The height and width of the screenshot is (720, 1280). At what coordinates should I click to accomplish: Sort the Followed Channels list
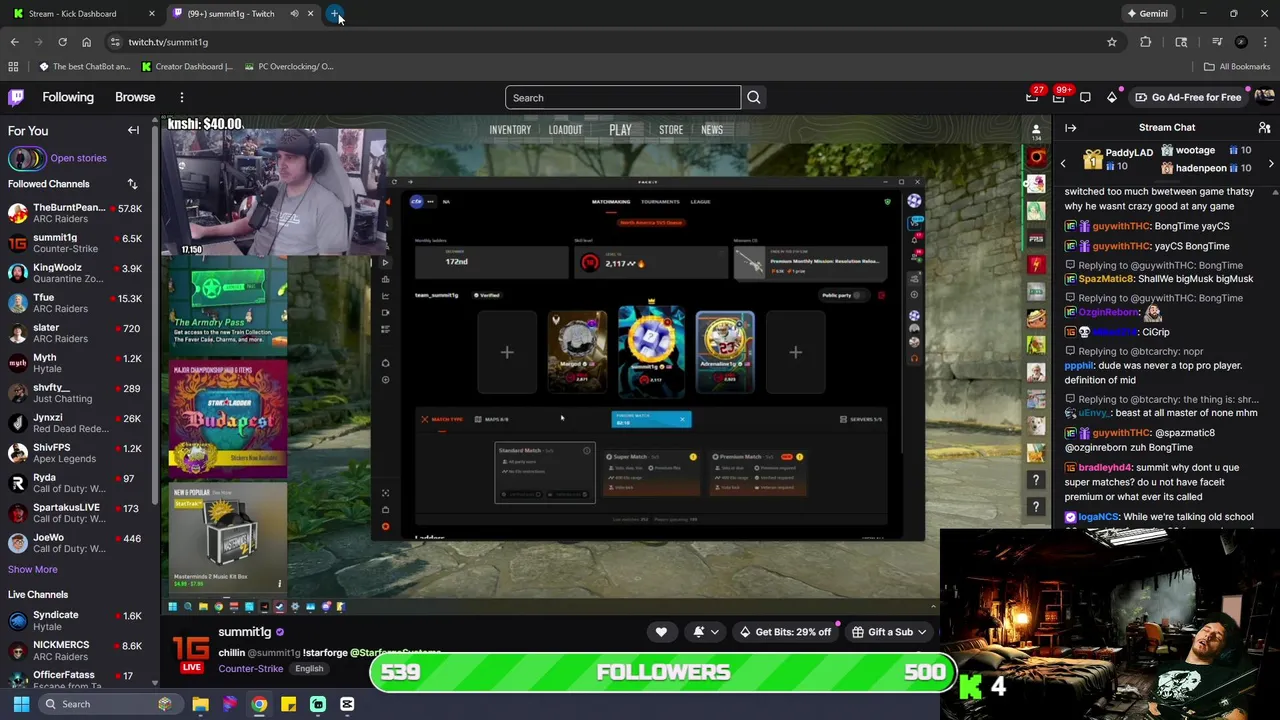(132, 184)
